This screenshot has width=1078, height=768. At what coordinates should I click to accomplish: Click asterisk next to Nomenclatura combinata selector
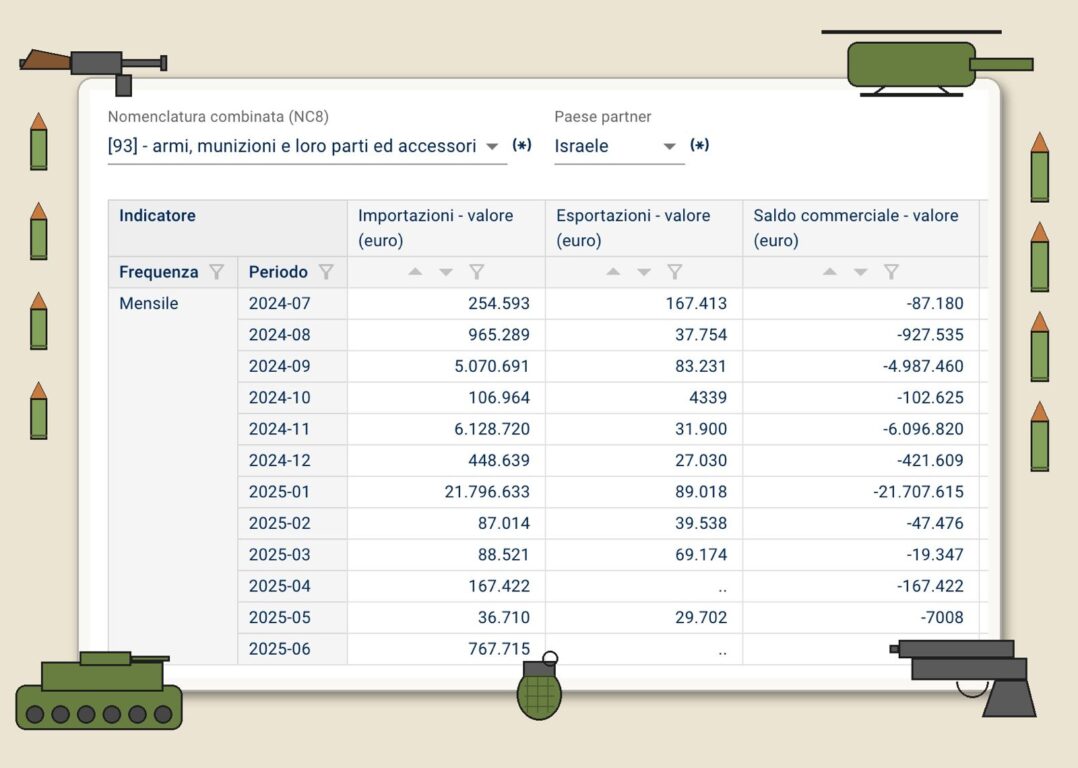click(x=522, y=145)
